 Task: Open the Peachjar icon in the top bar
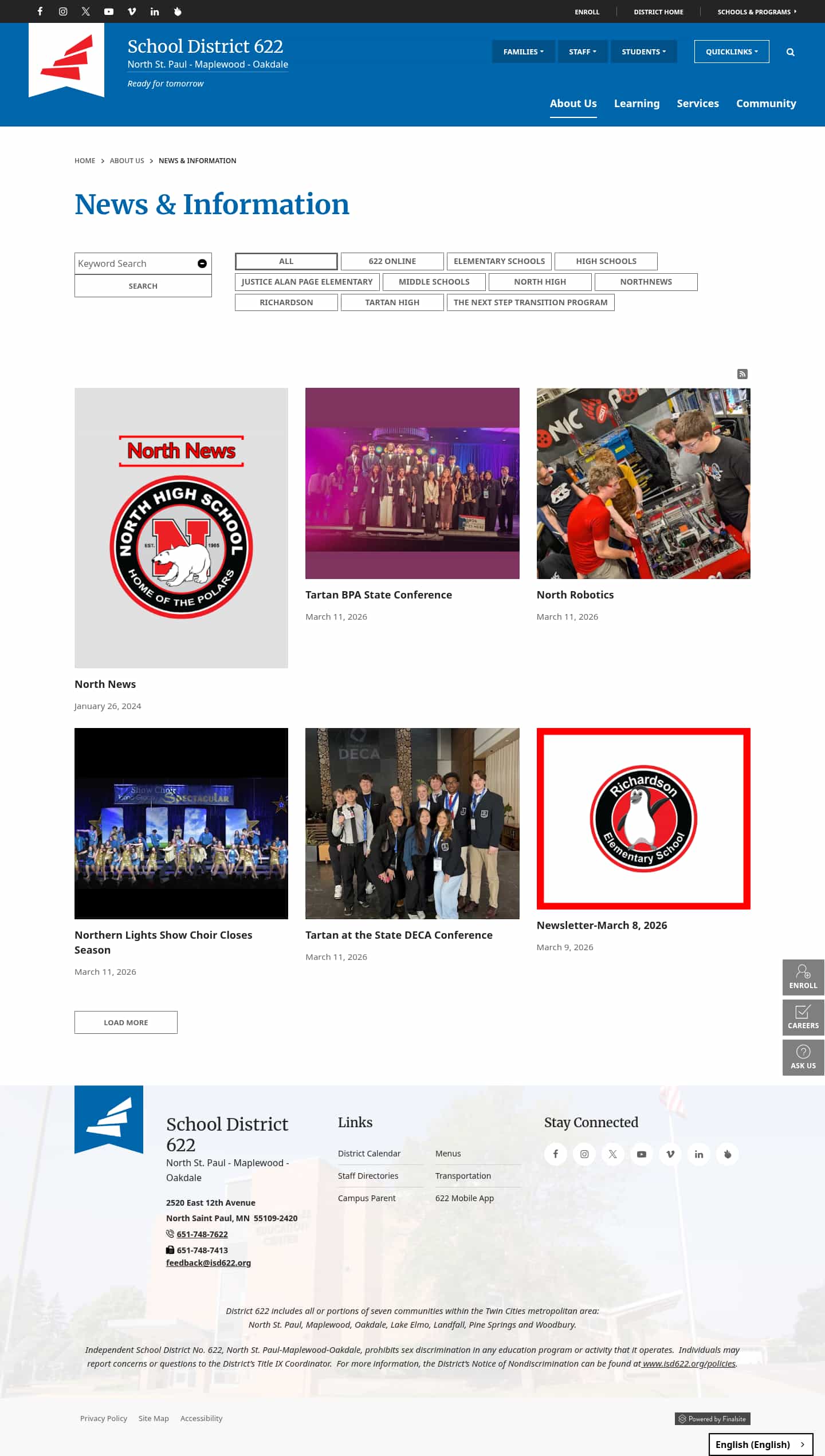178,11
